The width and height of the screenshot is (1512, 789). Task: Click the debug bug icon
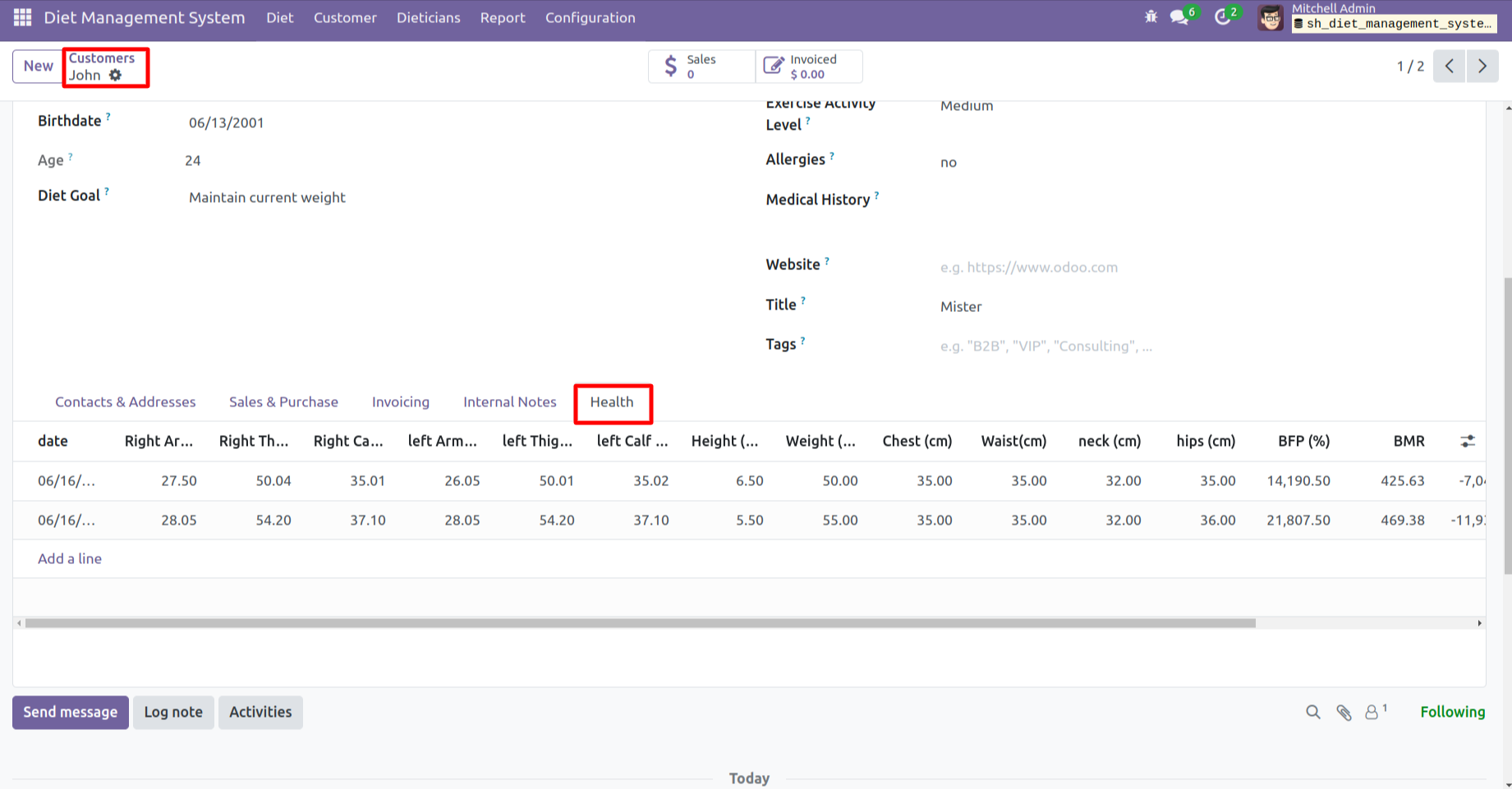click(1151, 17)
